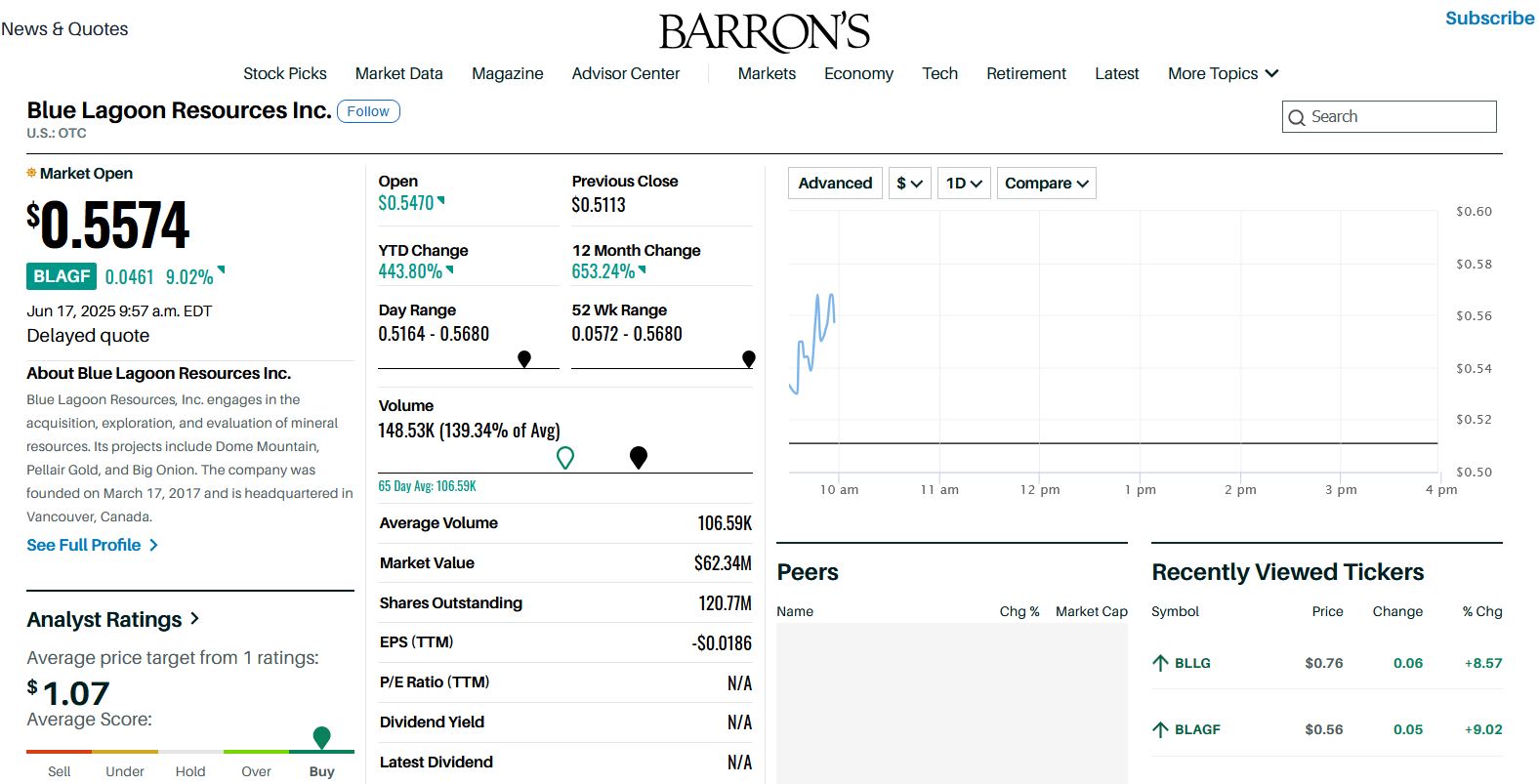The image size is (1539, 784).
Task: Click the black volume marker
Action: pos(639,457)
